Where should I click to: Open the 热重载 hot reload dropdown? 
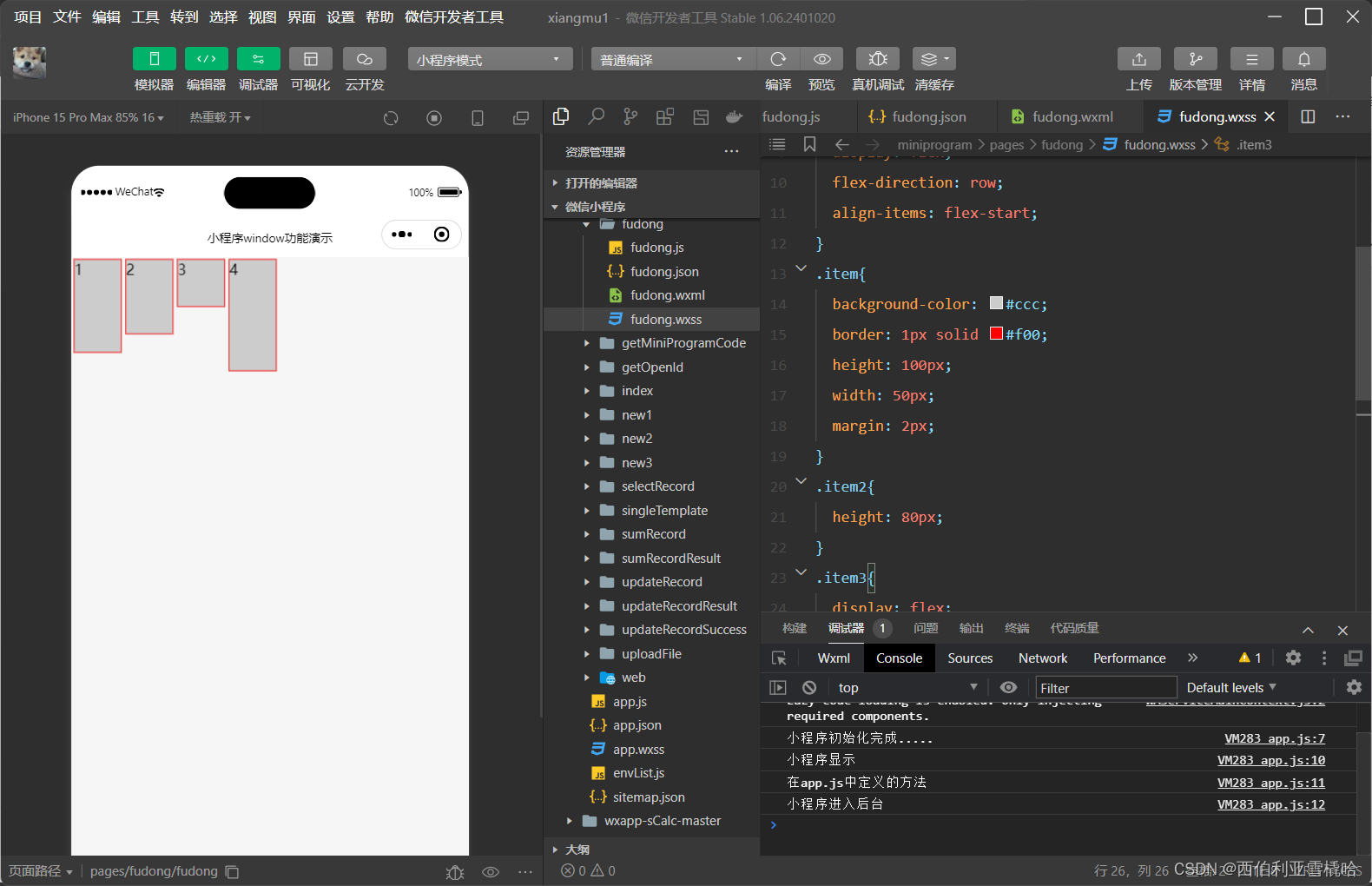(x=220, y=117)
